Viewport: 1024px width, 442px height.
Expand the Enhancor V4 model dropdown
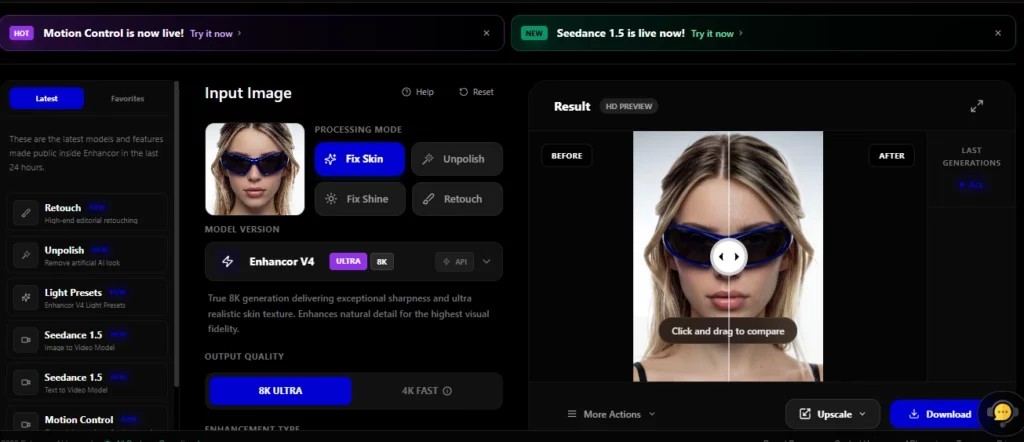[487, 261]
